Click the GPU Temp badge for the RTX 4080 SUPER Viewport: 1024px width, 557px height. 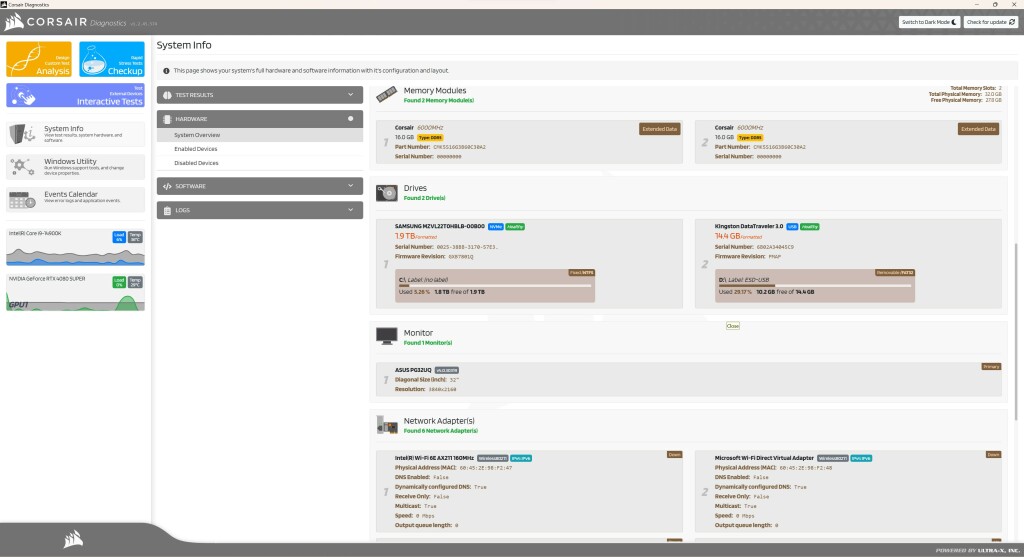135,282
